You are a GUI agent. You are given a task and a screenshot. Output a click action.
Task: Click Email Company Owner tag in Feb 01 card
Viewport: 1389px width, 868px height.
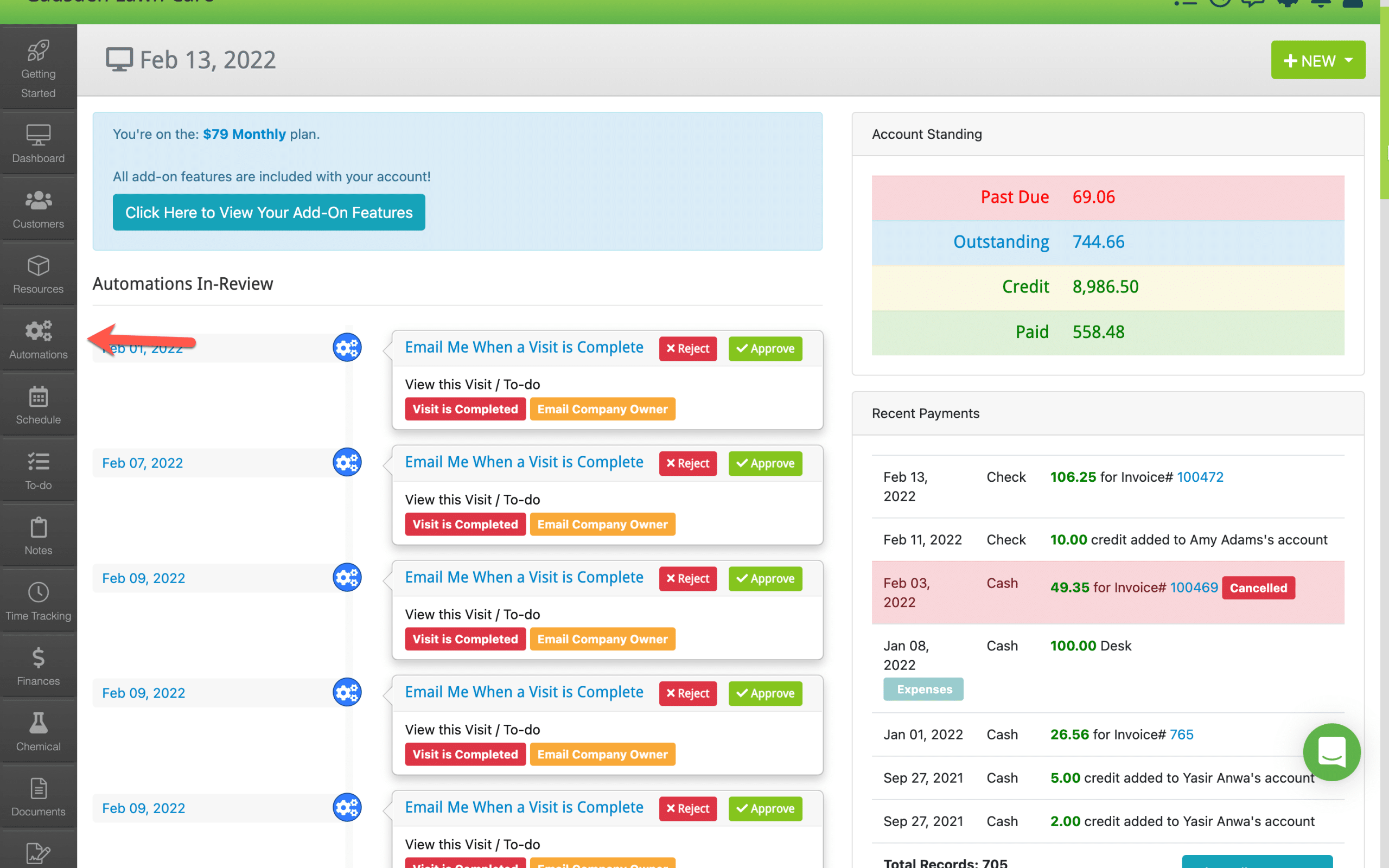(x=602, y=409)
